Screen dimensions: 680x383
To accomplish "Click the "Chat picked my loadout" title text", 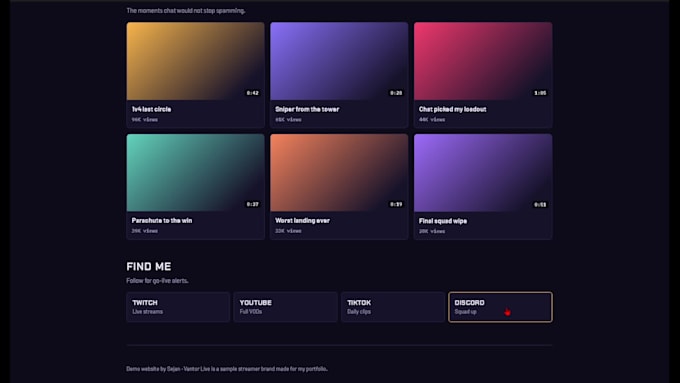I will click(x=452, y=109).
